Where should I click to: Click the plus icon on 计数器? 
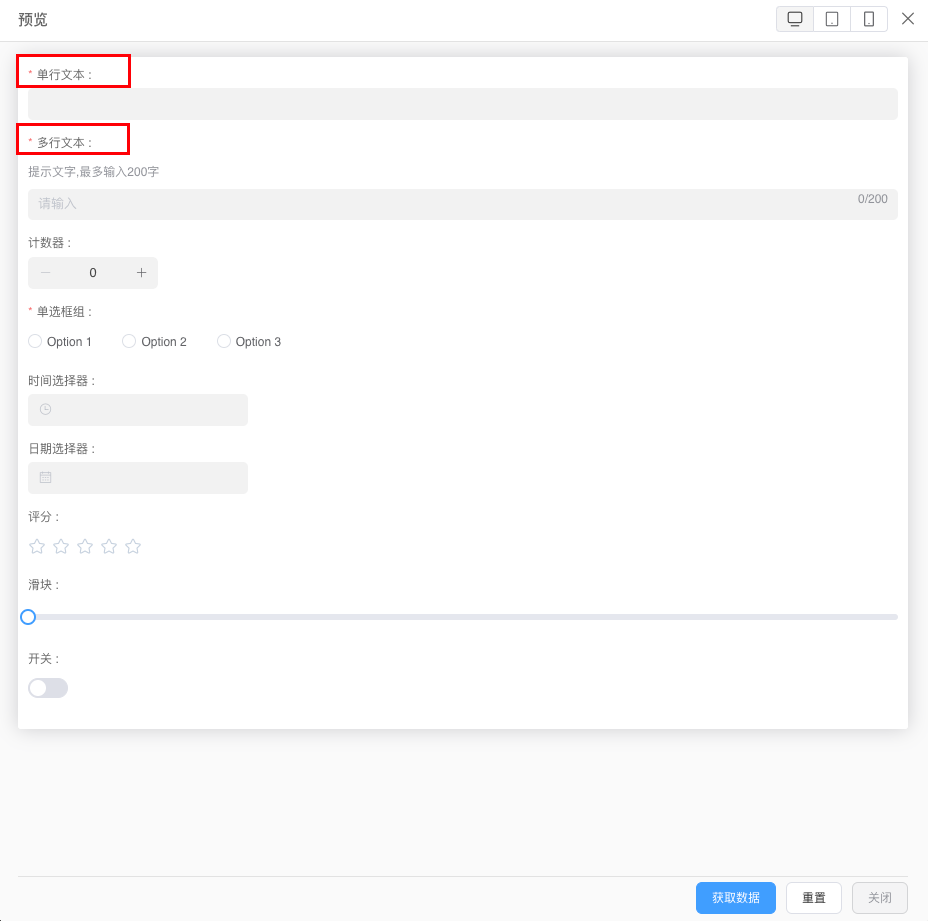tap(141, 273)
